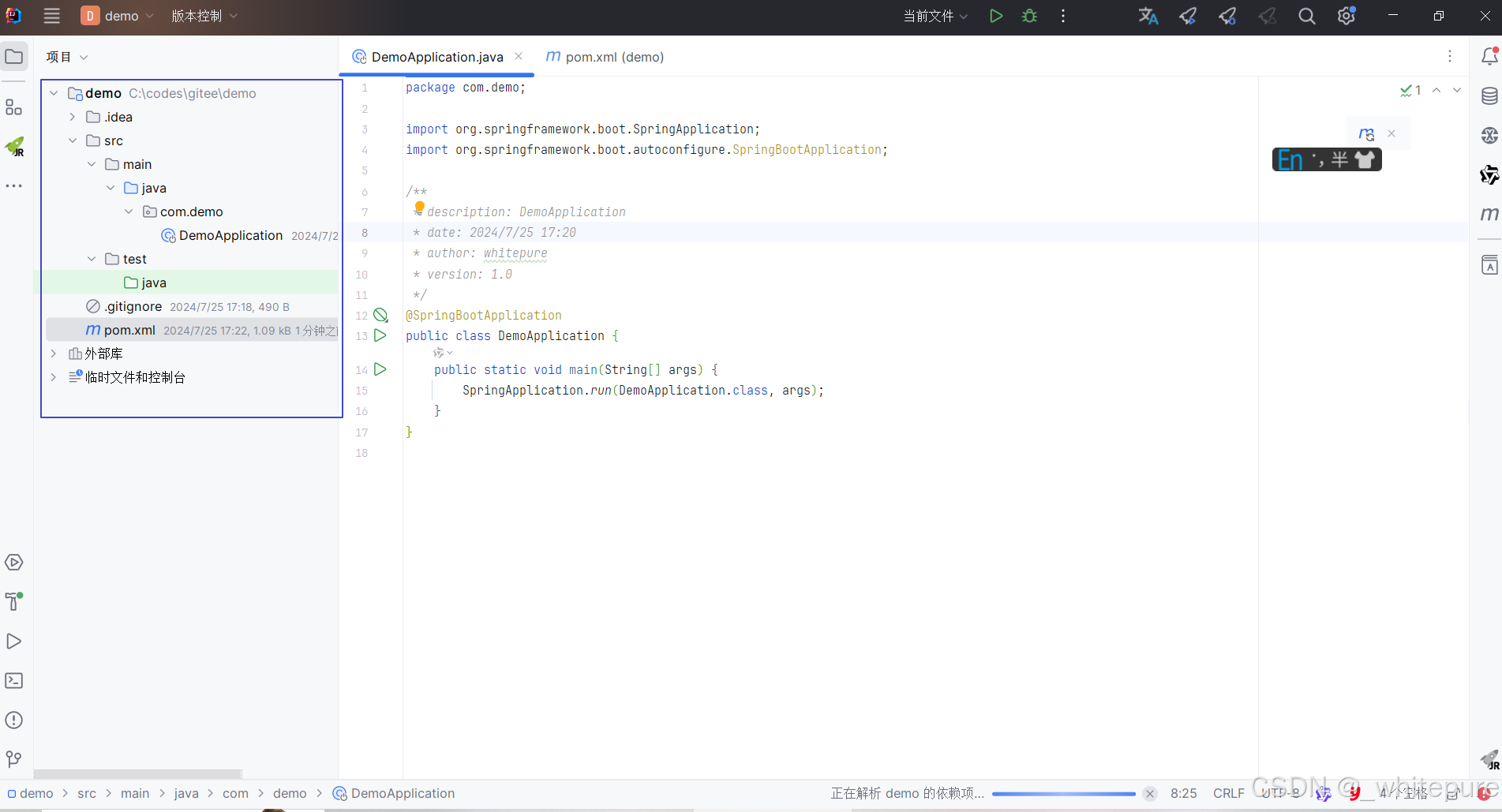This screenshot has width=1502, height=812.
Task: Open the translate plugin icon
Action: pos(1148,16)
